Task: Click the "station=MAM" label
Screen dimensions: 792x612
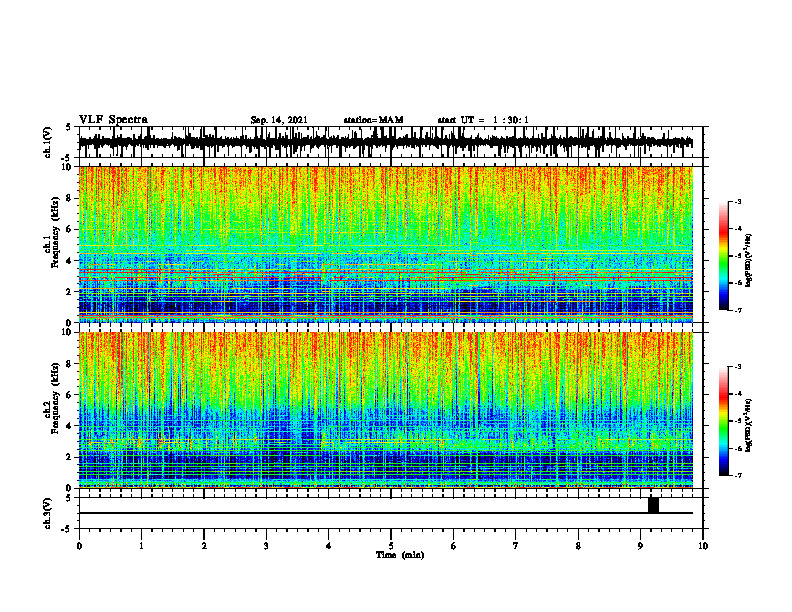Action: pos(373,120)
